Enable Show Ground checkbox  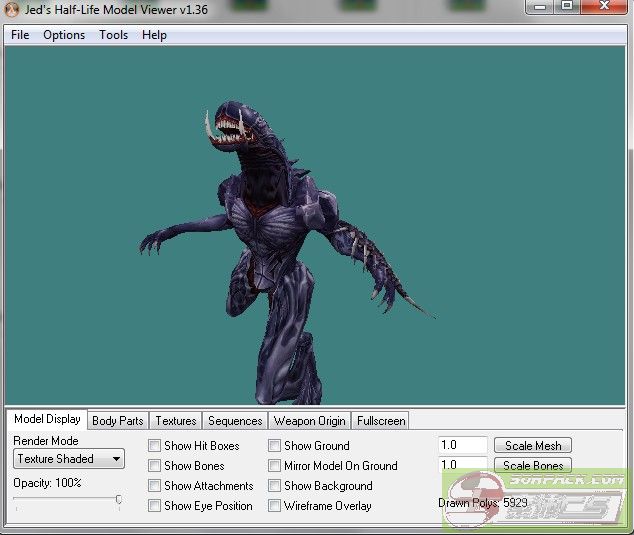click(x=275, y=446)
